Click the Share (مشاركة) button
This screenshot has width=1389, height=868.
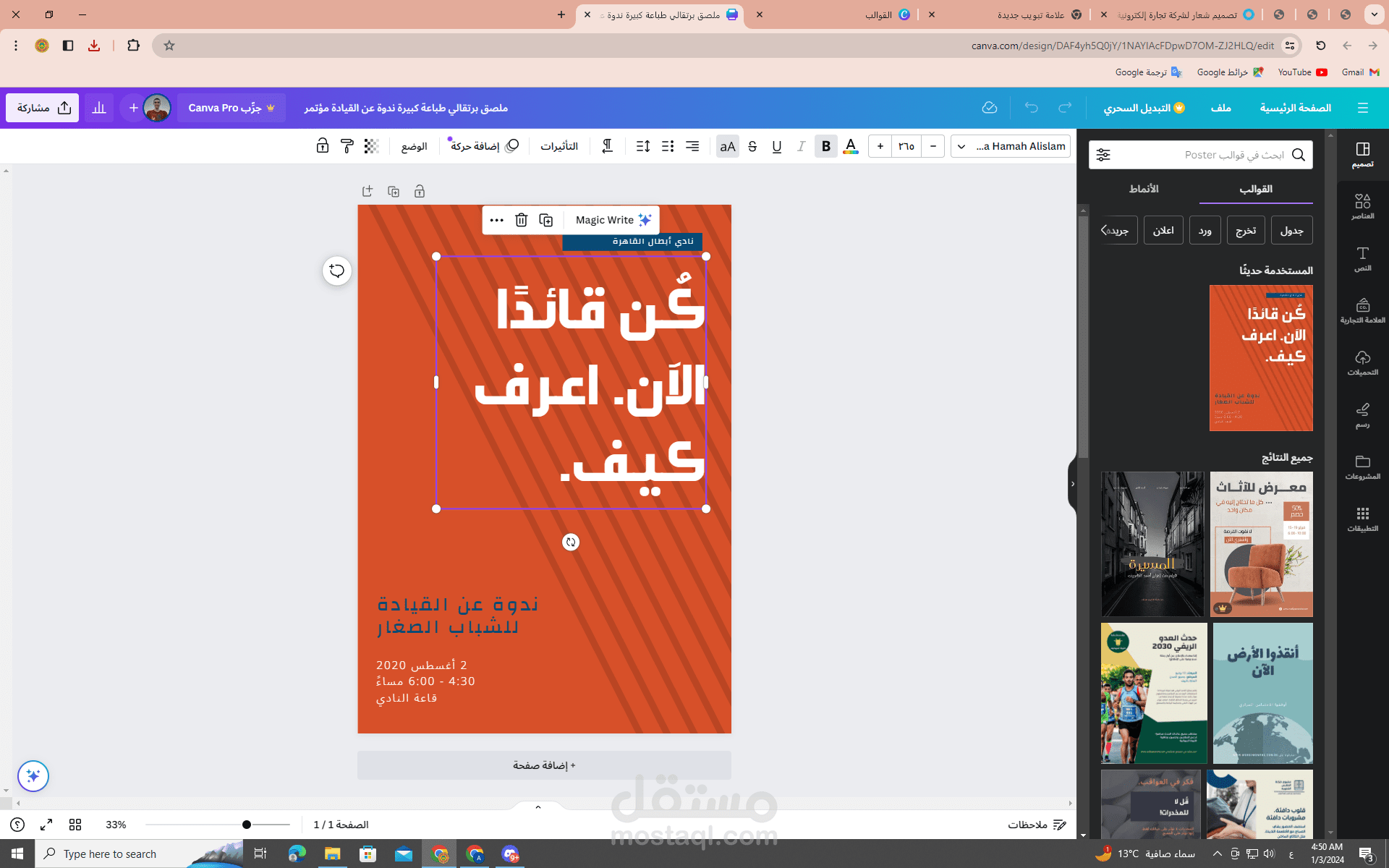[43, 108]
